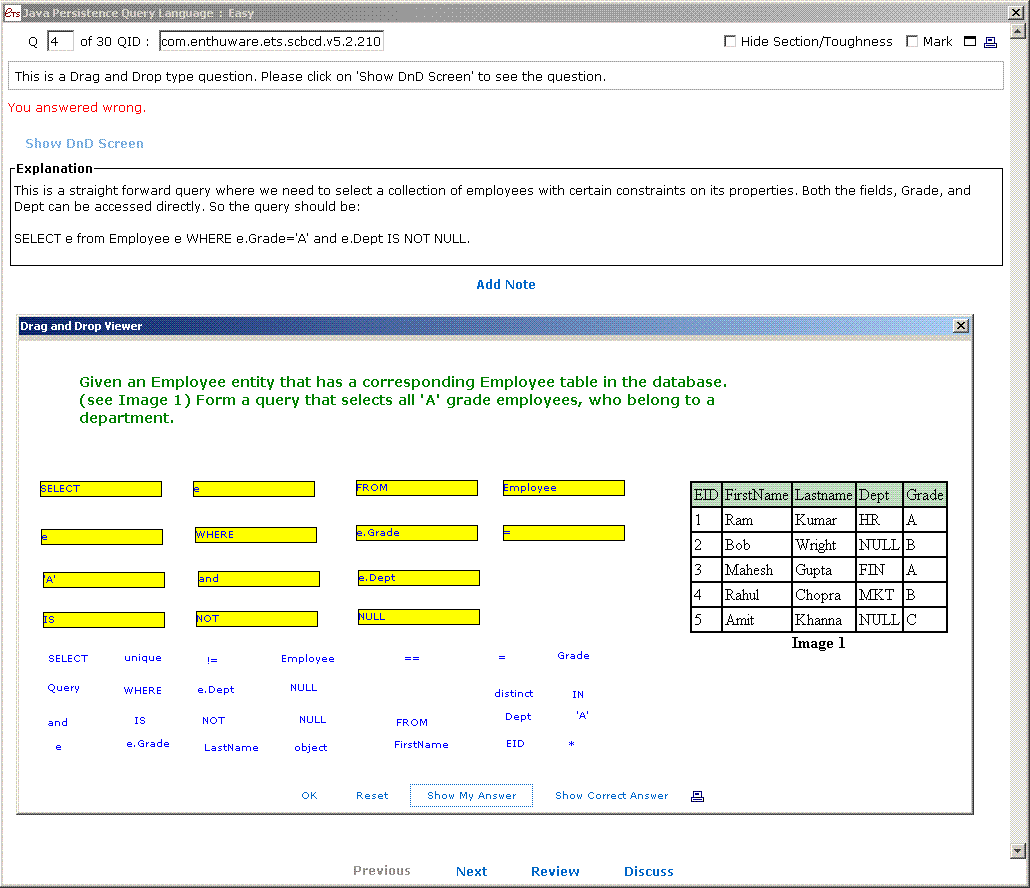
Task: Close the Drag and Drop Viewer panel
Action: [960, 326]
